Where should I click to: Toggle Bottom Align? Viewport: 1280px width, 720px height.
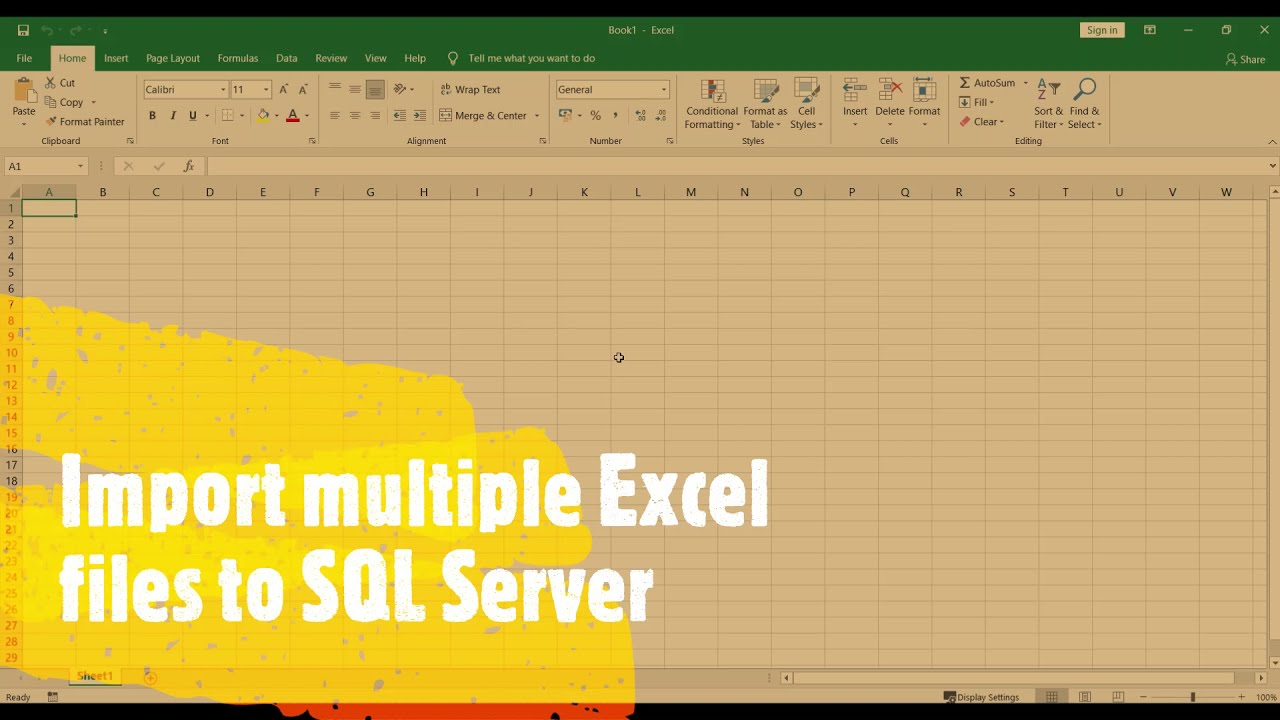[x=375, y=89]
